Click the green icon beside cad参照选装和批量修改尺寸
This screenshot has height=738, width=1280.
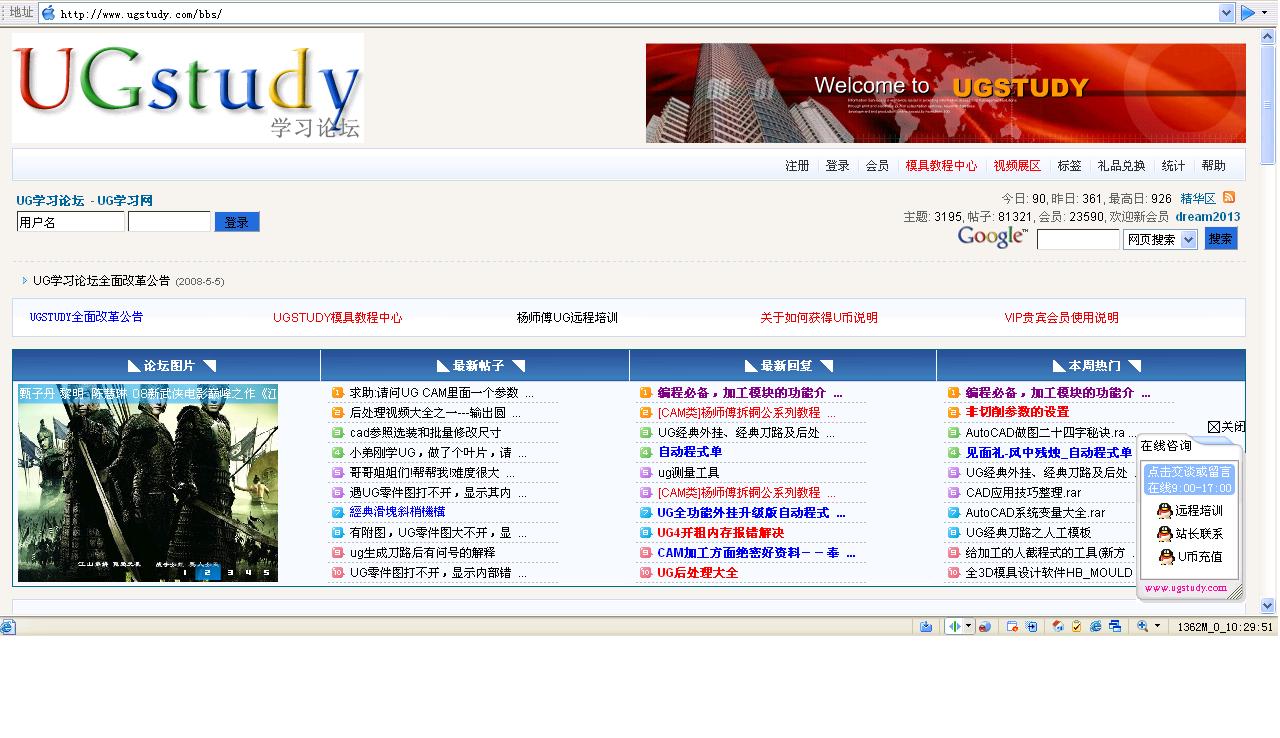tap(338, 433)
